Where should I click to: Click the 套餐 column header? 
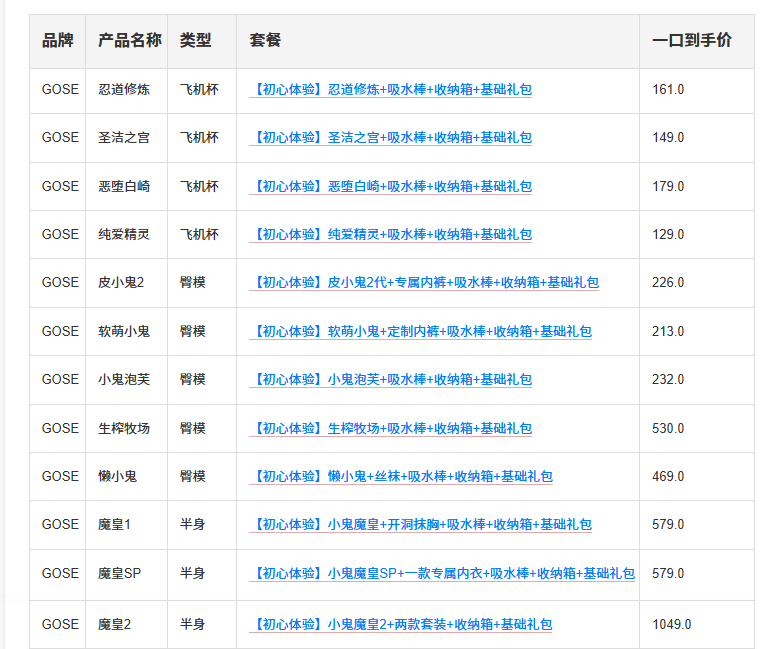click(x=265, y=41)
